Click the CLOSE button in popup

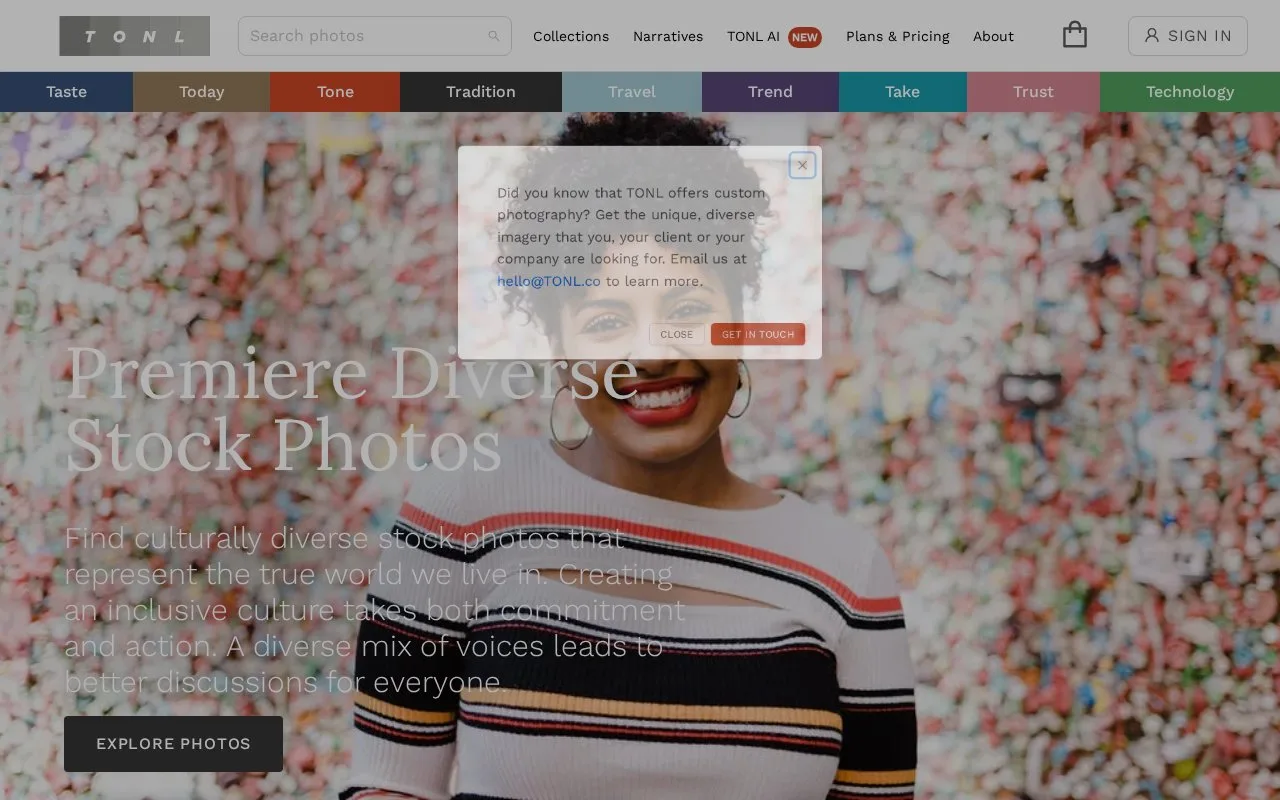pyautogui.click(x=677, y=334)
